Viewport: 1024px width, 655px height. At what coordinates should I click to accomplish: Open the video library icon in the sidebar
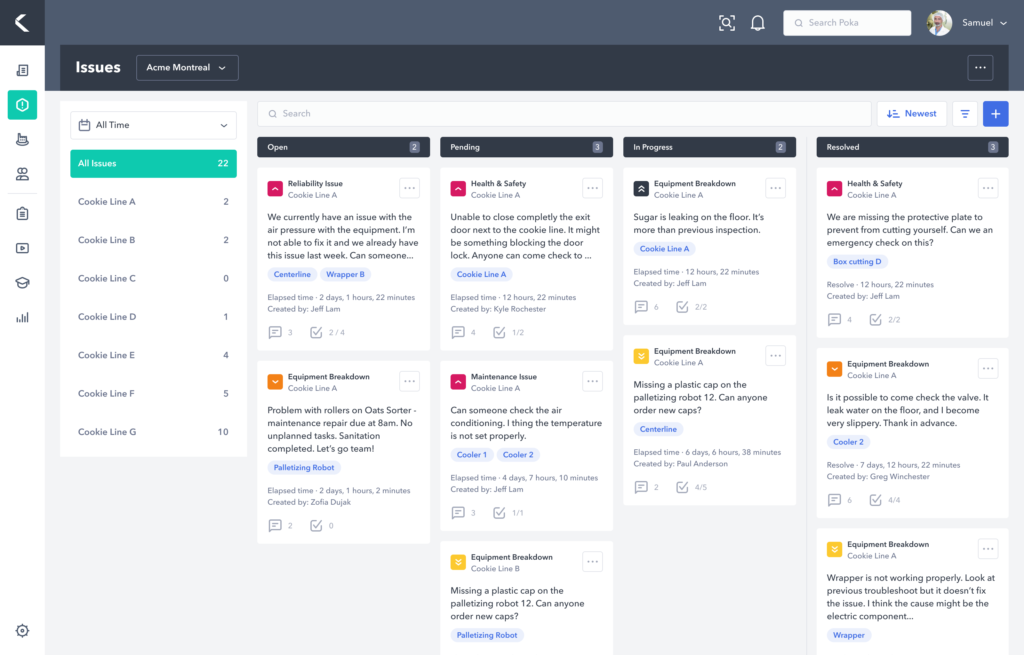point(22,247)
